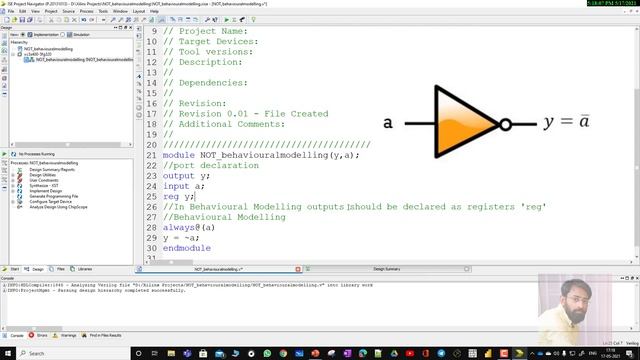The image size is (640, 360).
Task: Click the taskbar Search box
Action: coord(73,353)
